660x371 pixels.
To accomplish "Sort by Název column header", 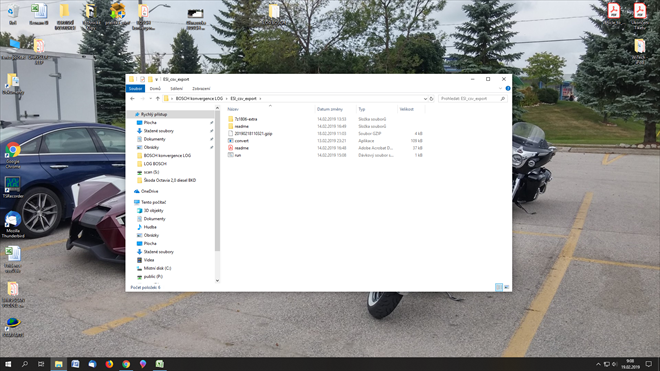I will coord(233,109).
